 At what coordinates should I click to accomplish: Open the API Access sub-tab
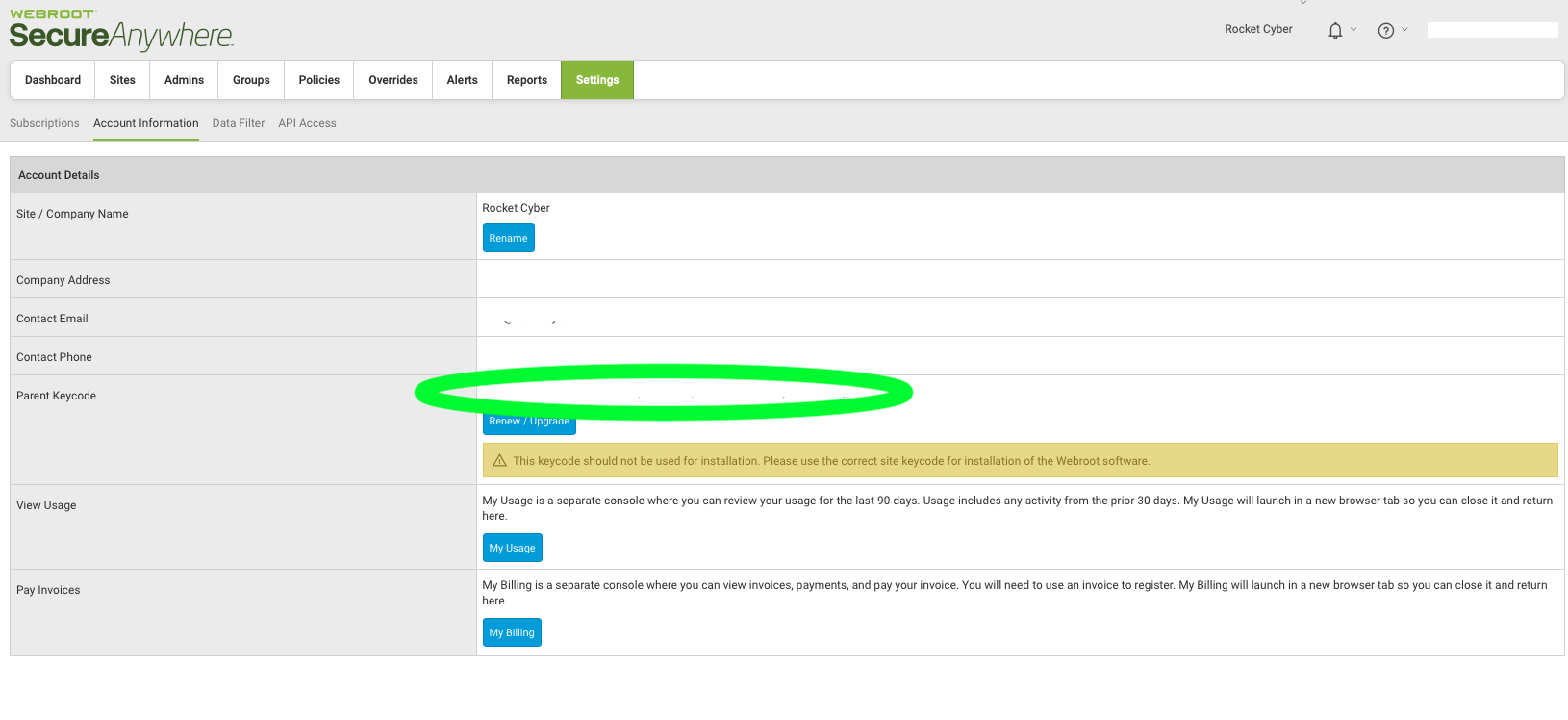point(308,123)
